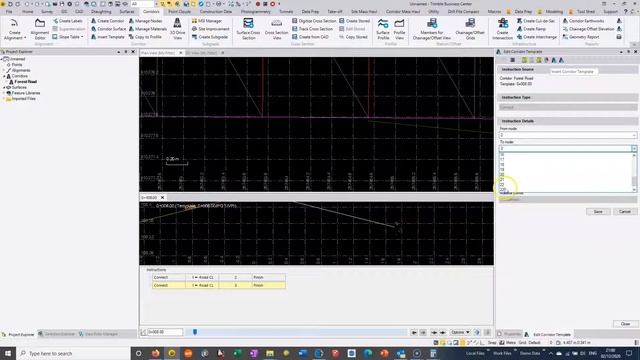Viewport: 640px width, 360px height.
Task: Click the Create Ramp tool
Action: (x=531, y=29)
